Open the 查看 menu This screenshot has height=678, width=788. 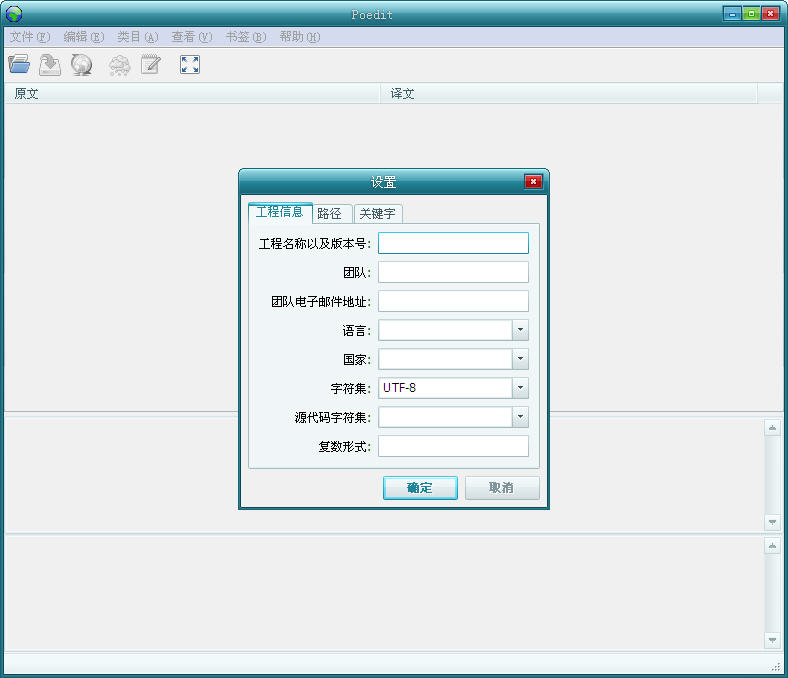191,37
